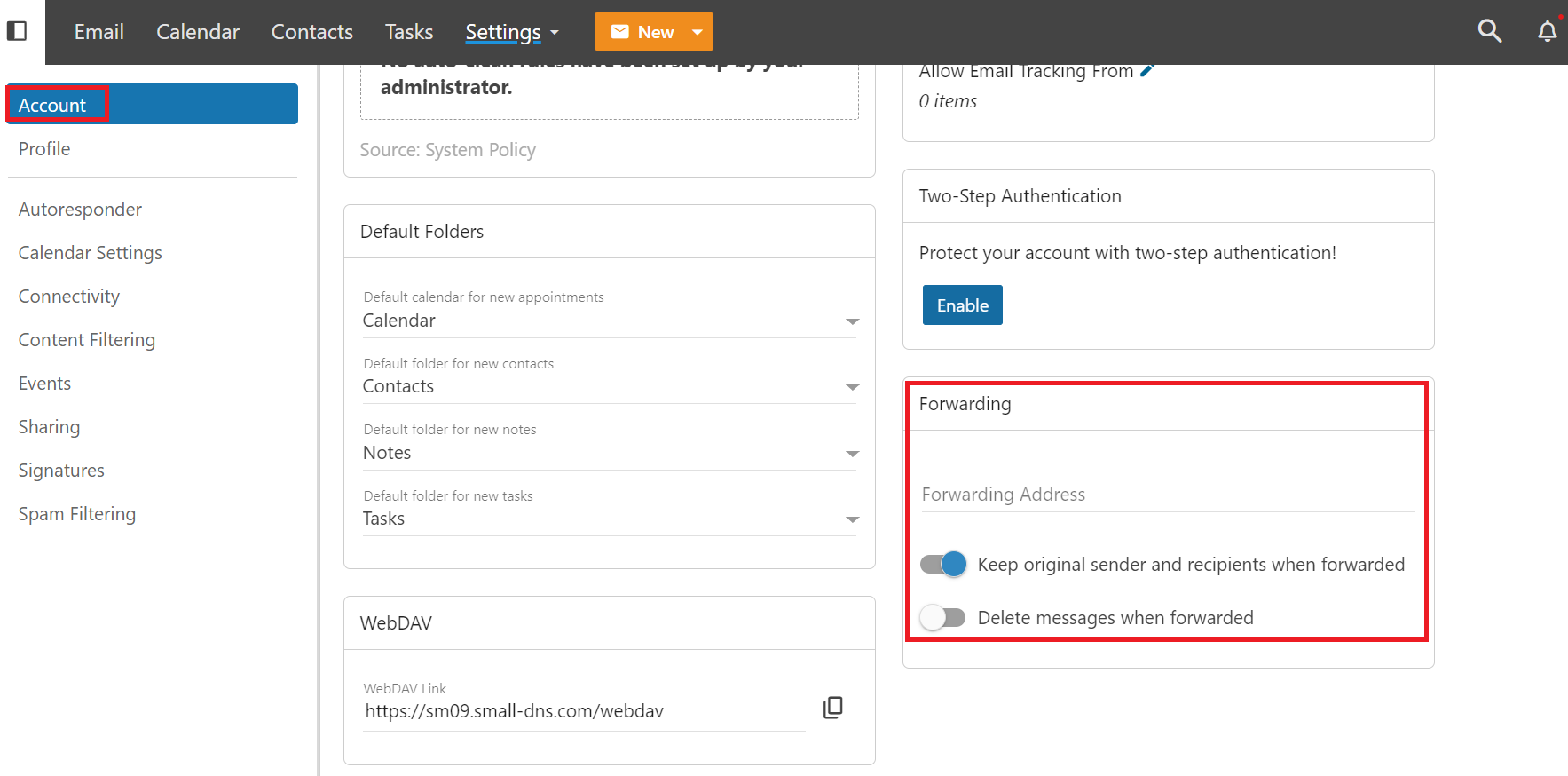The height and width of the screenshot is (776, 1568).
Task: Go to the Calendar tab
Action: (x=198, y=32)
